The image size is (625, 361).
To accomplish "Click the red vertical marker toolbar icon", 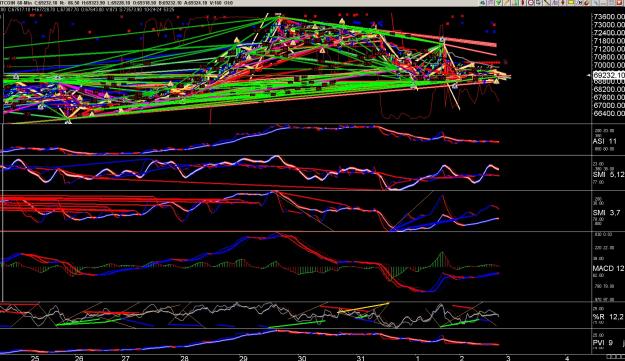I will 523,2.
